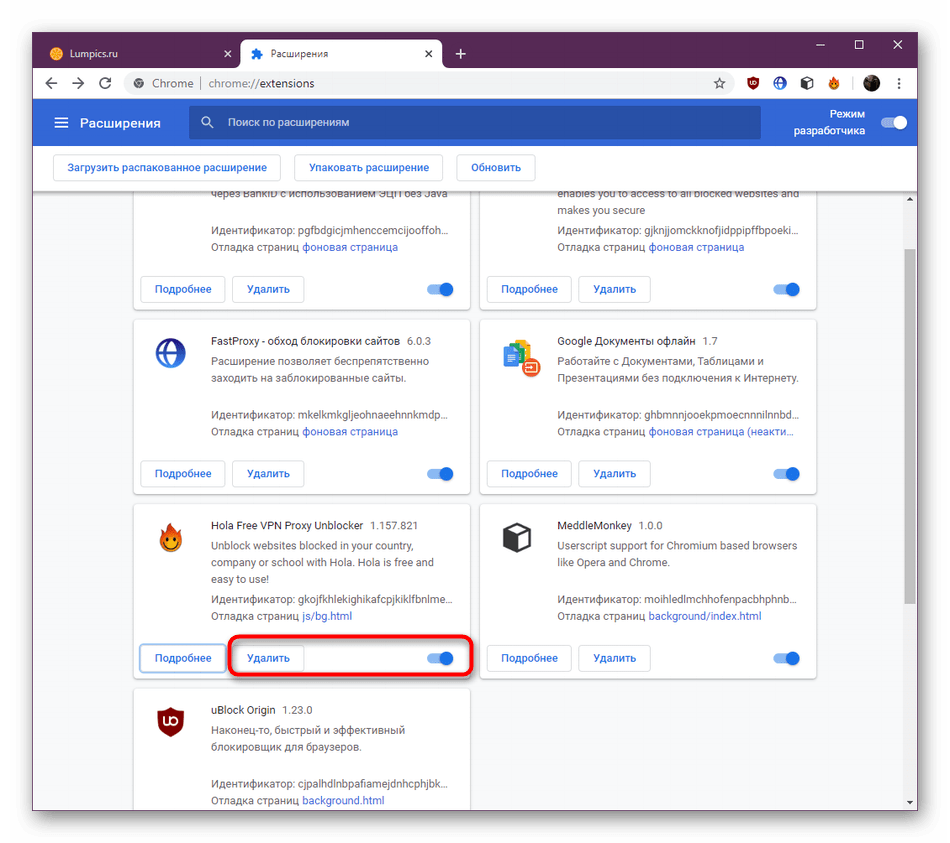
Task: Click FastProxy identifier text mkelkmkgljeohnaeehnnkmdp…
Action: coord(373,415)
